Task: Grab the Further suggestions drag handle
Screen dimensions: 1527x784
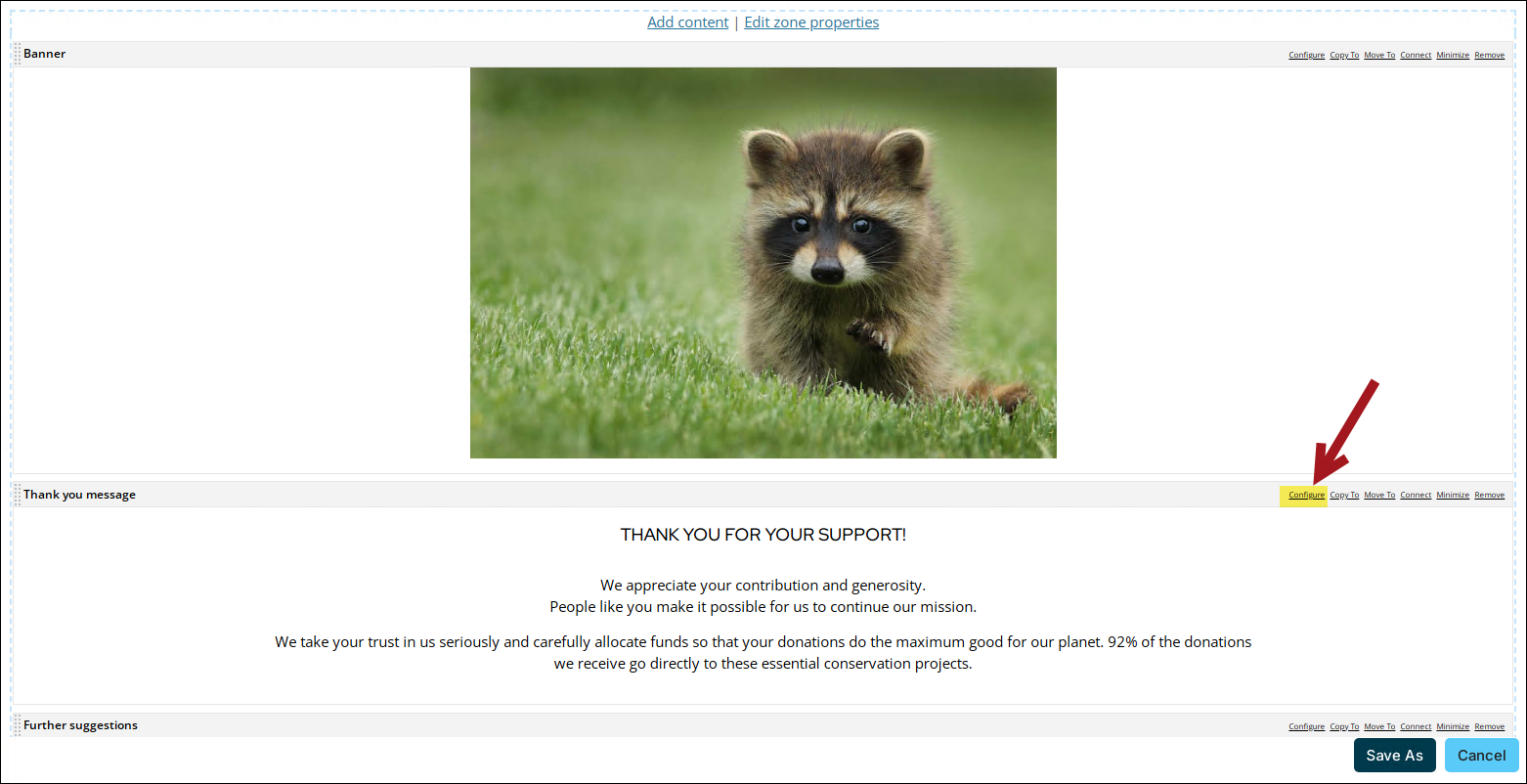Action: (x=18, y=725)
